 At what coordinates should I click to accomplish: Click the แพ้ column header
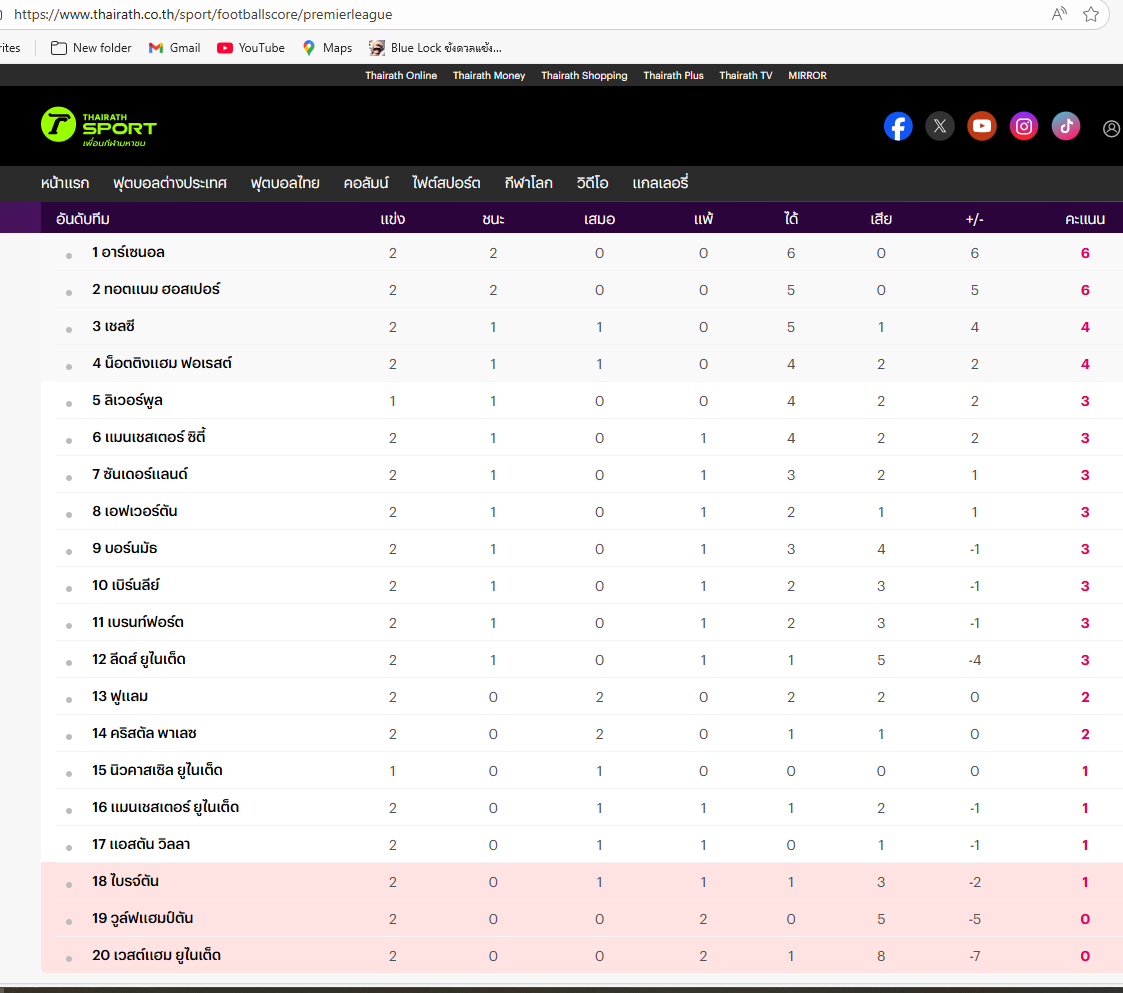[703, 219]
